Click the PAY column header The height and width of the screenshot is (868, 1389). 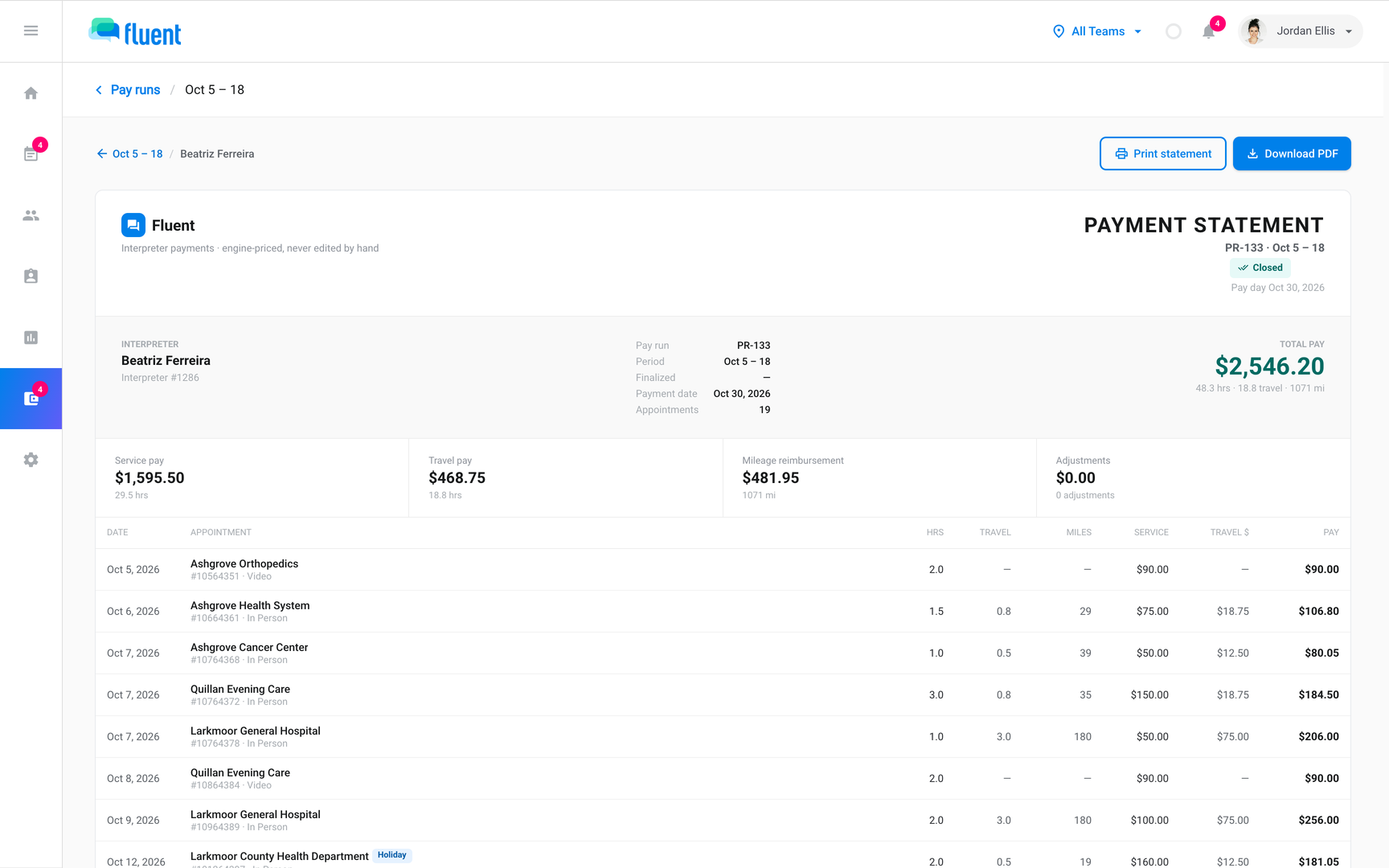[1331, 533]
